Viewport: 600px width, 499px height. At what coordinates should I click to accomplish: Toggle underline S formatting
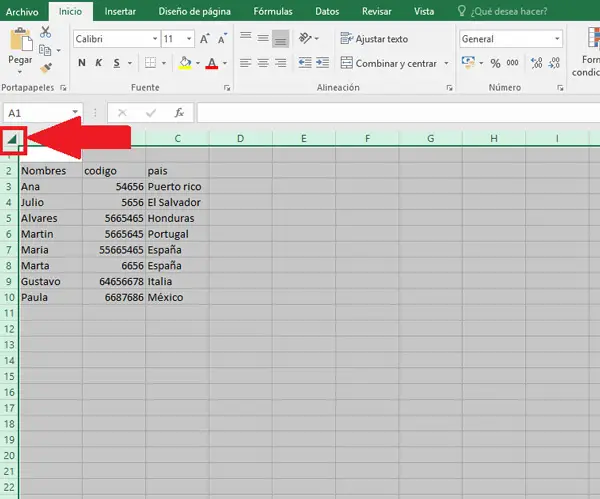117,63
